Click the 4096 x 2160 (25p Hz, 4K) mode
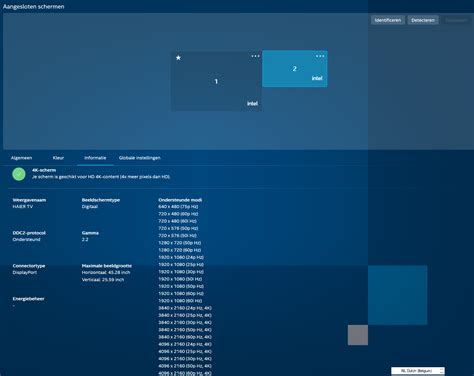 pos(185,351)
